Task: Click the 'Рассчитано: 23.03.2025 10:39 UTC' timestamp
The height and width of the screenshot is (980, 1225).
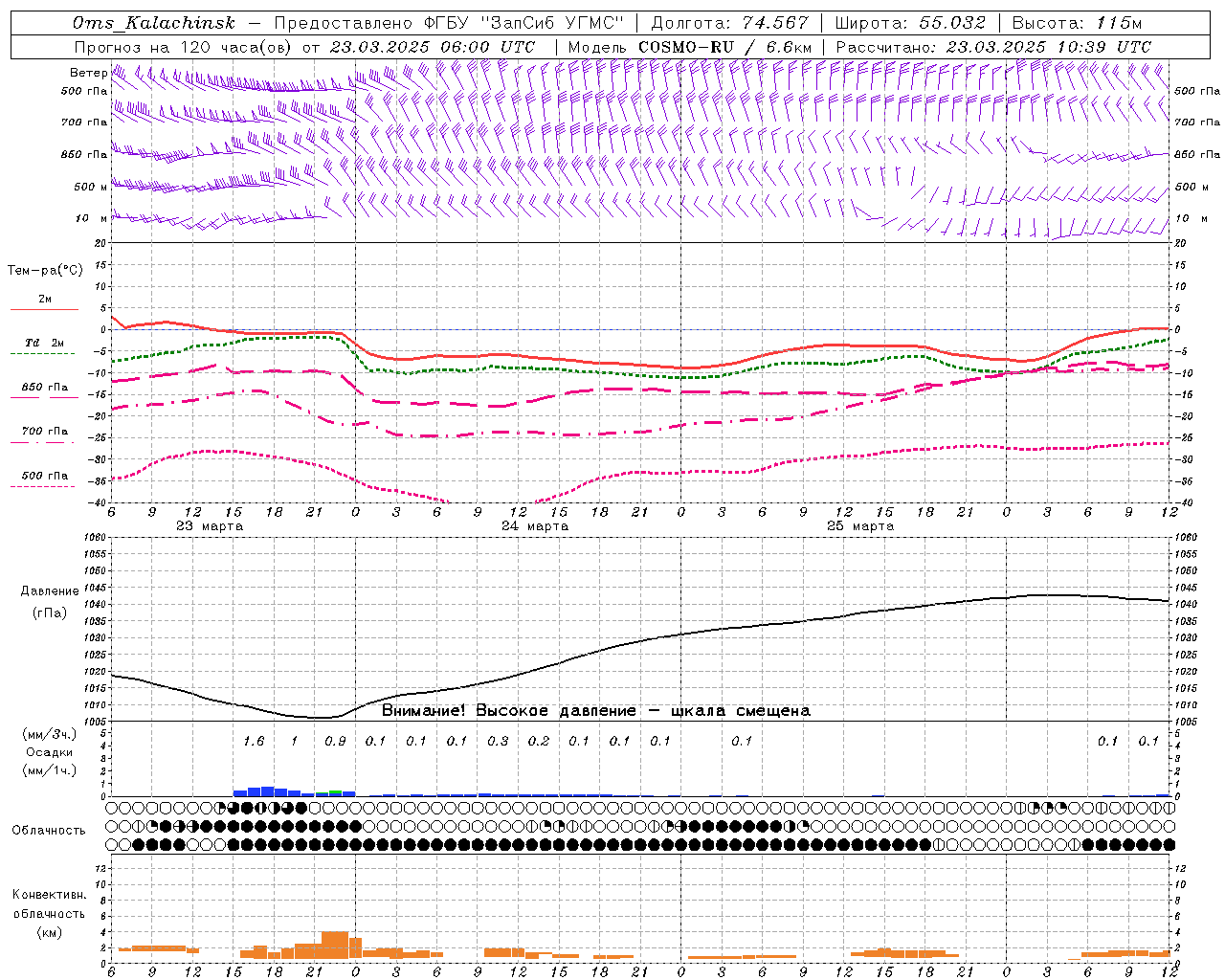Action: [x=993, y=47]
